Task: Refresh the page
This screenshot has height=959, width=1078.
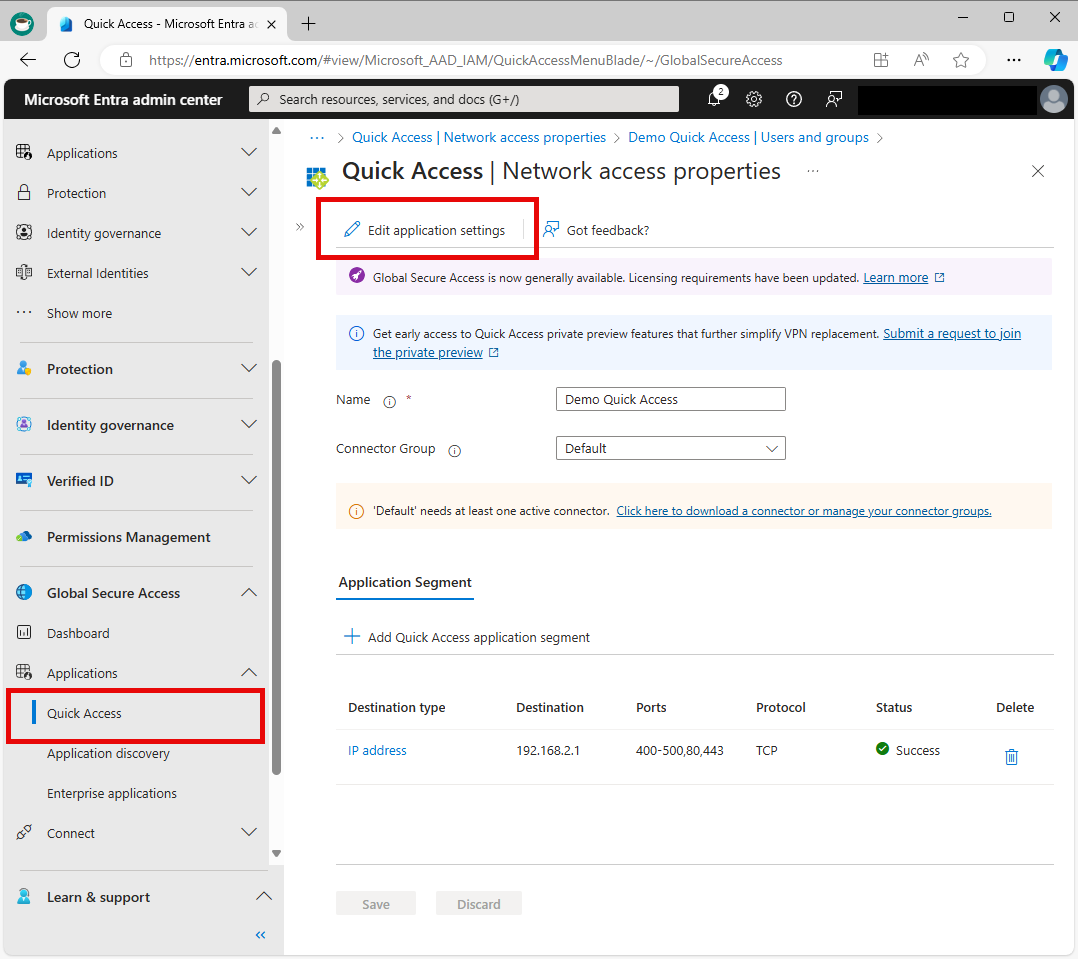Action: (x=72, y=60)
